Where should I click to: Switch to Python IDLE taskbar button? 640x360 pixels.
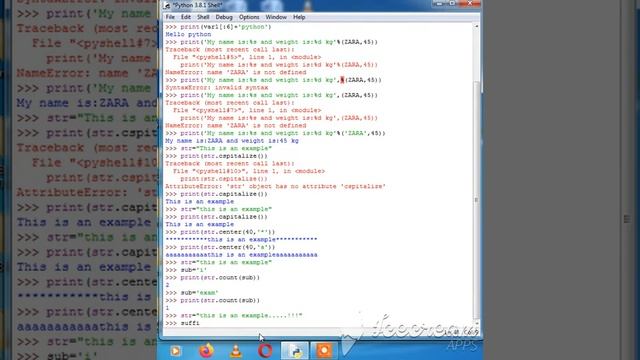295,351
